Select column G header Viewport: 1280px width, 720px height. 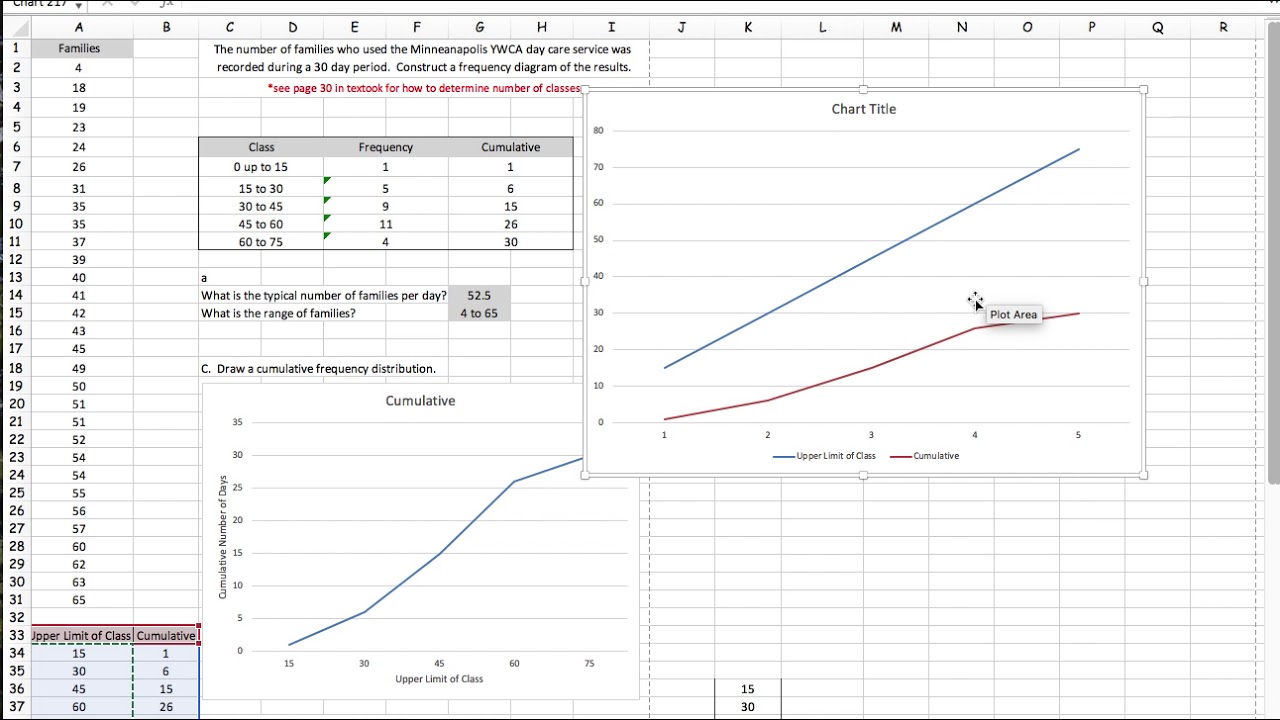480,27
